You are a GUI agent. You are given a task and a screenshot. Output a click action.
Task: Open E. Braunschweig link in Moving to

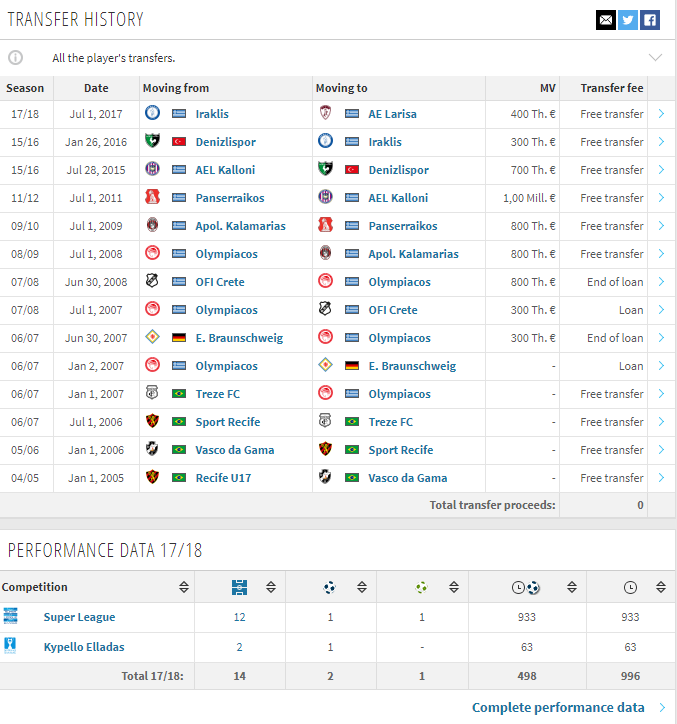coord(412,366)
